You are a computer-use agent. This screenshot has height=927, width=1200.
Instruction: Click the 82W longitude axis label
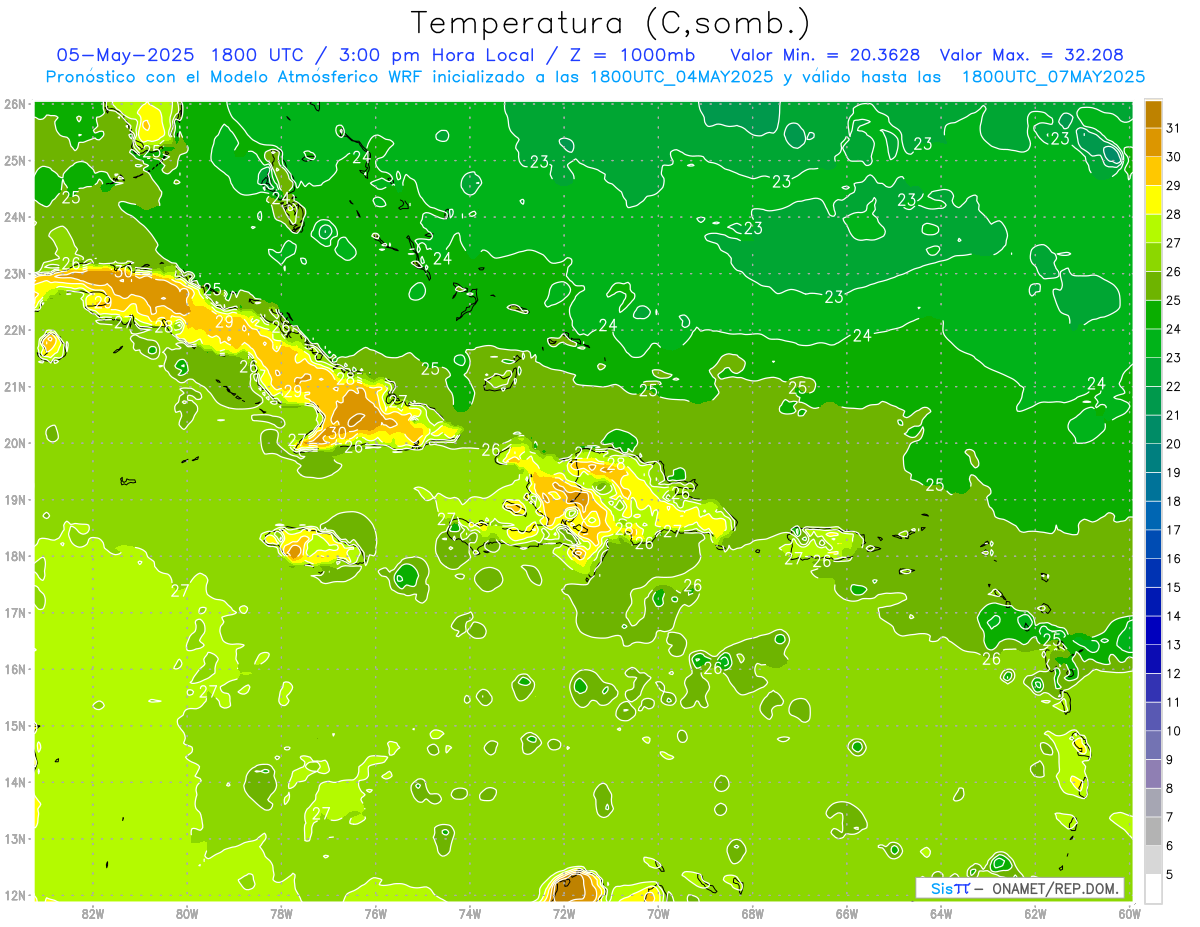(x=93, y=913)
